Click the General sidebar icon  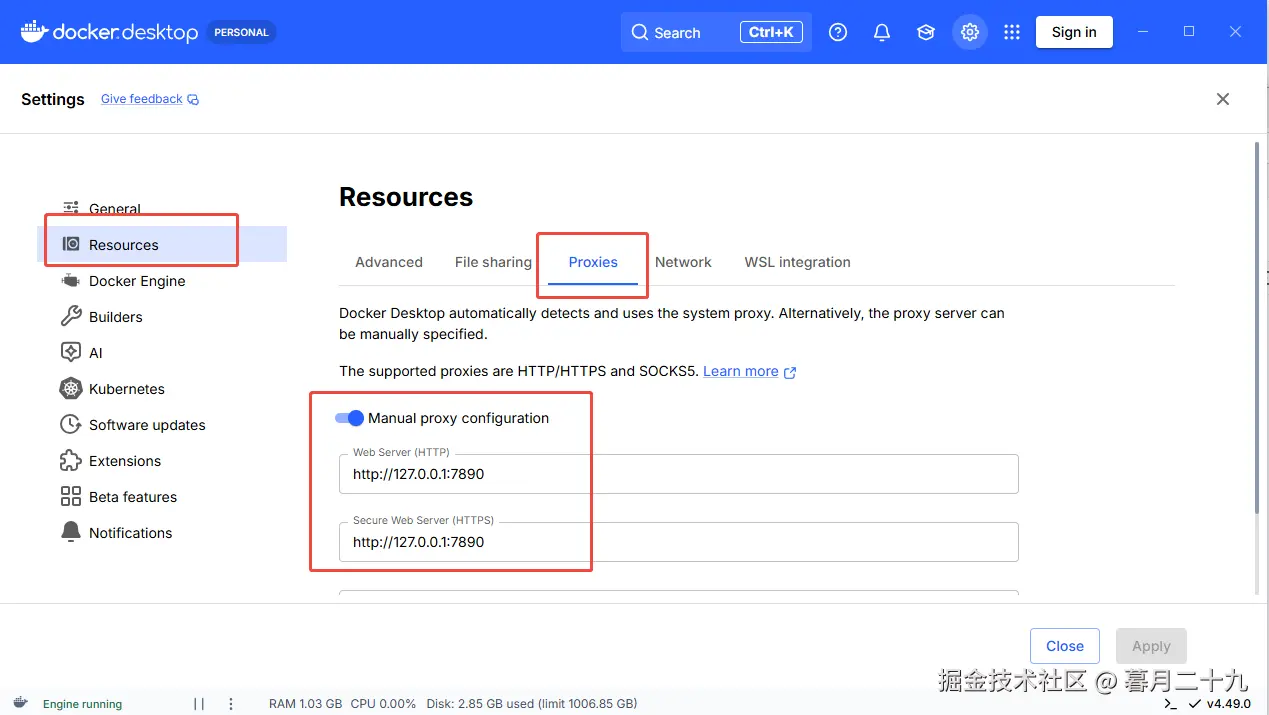pyautogui.click(x=71, y=208)
